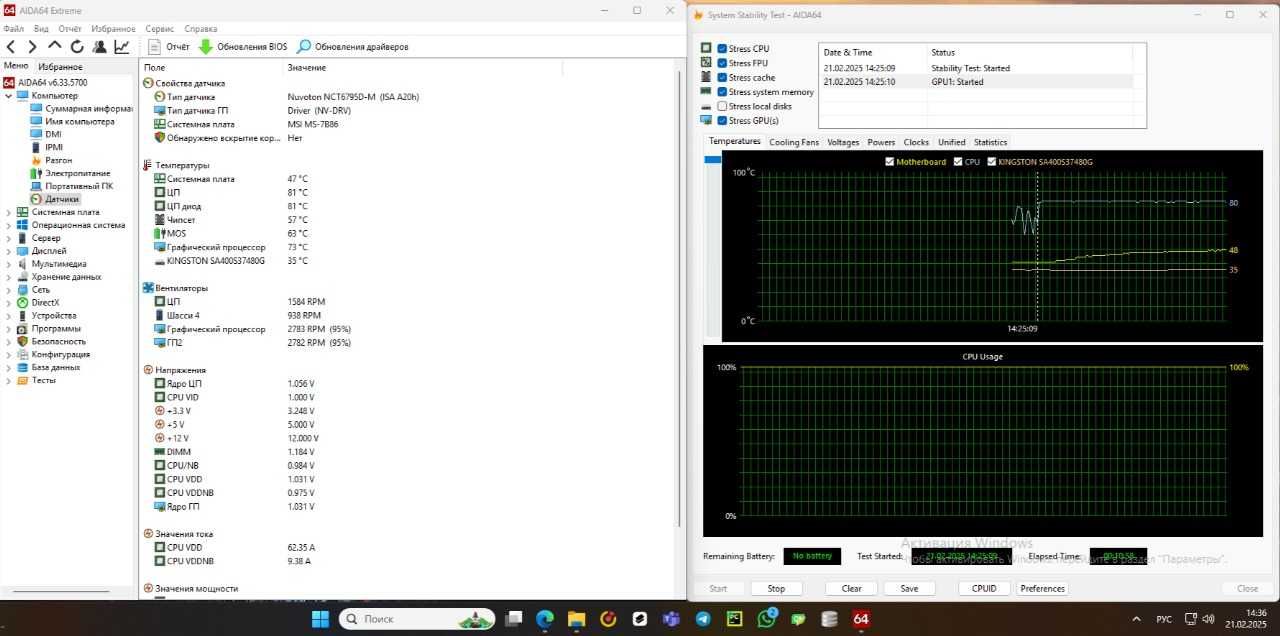Disable the Stress CPU checkbox
This screenshot has width=1280, height=636.
[722, 49]
